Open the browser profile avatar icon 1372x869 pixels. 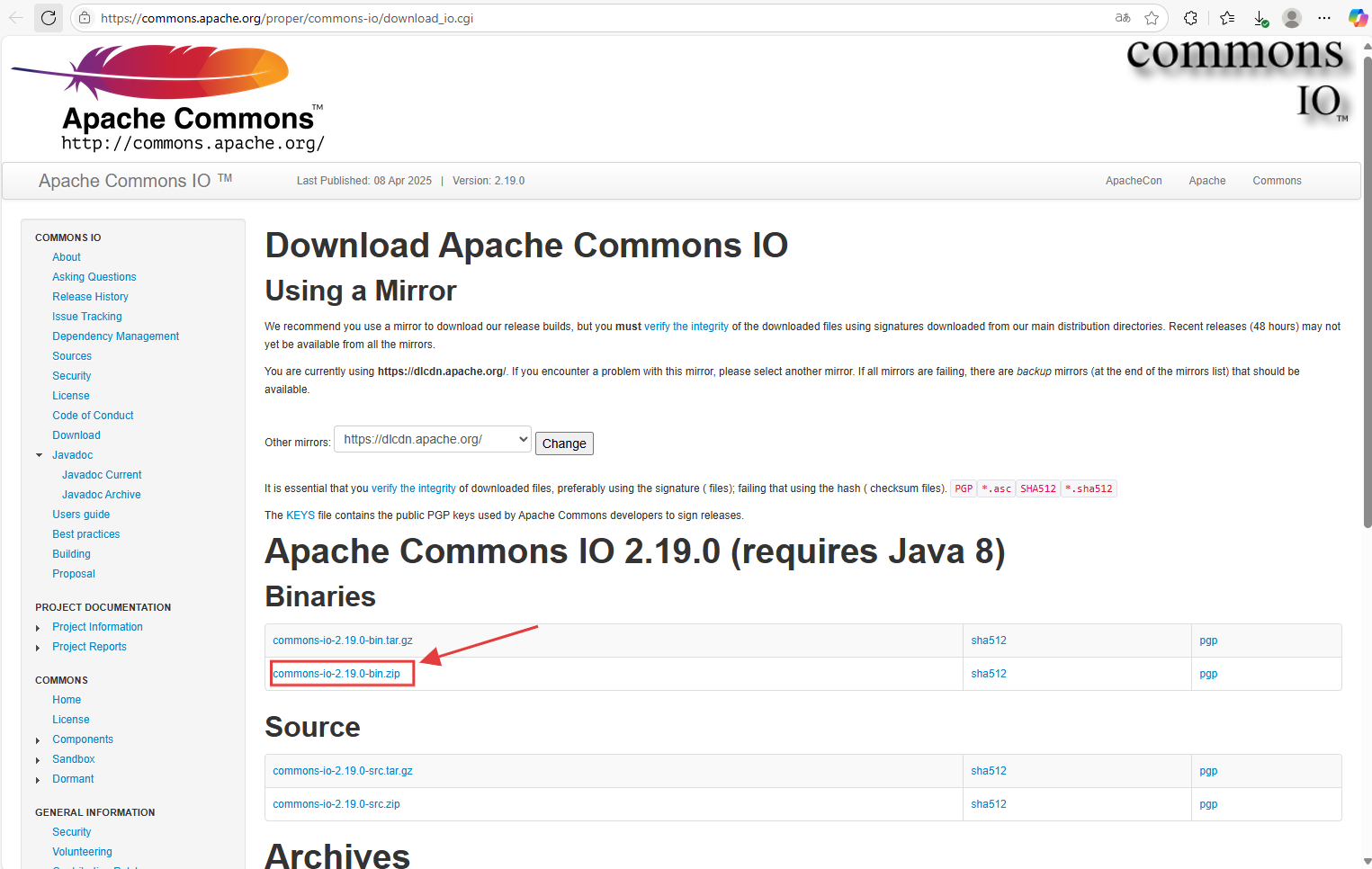[1291, 17]
